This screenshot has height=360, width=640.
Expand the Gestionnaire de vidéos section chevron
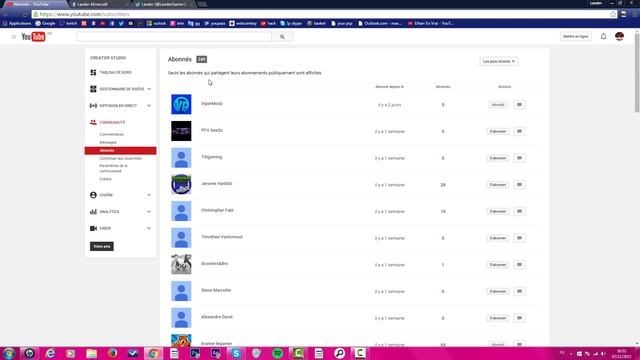click(149, 89)
